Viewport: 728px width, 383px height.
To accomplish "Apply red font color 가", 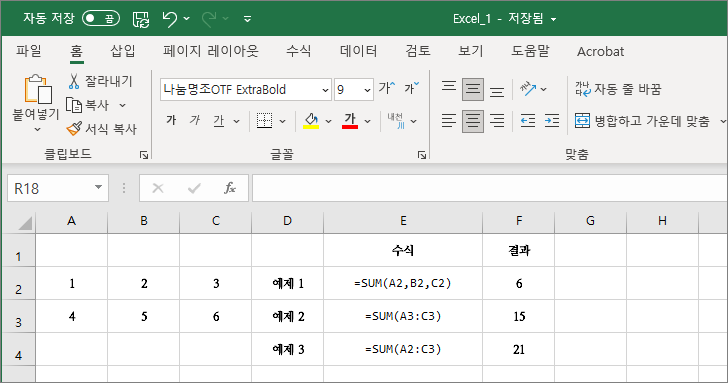I will (350, 121).
